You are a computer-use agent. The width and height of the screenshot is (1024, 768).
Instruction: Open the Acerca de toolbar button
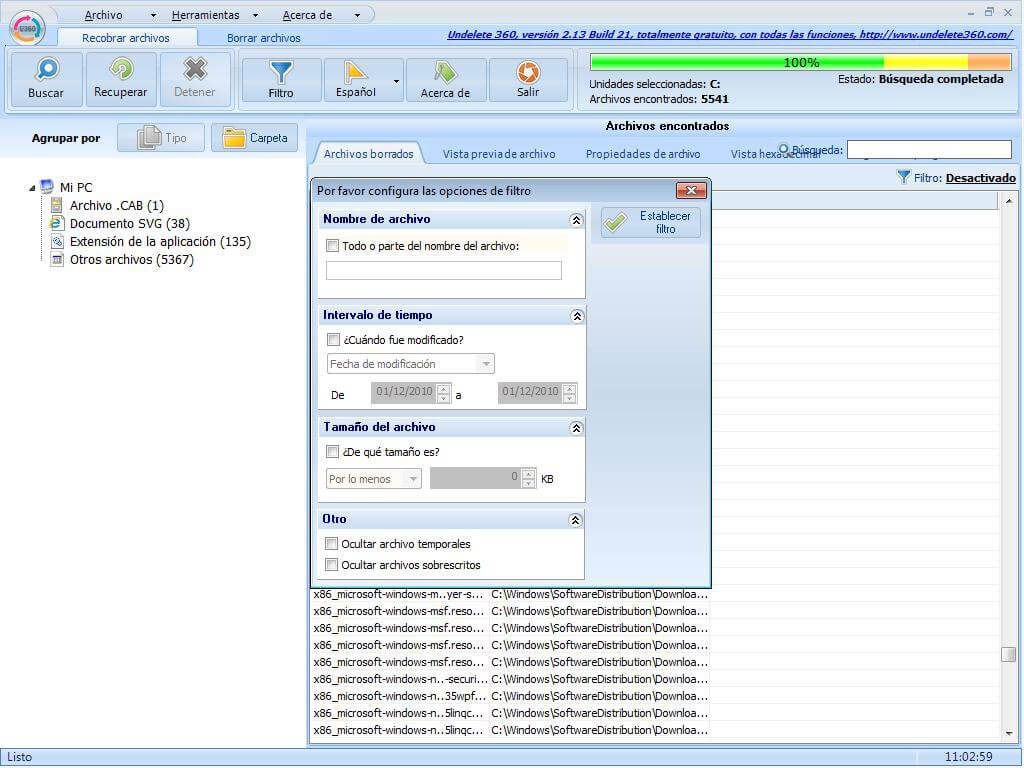pos(445,80)
